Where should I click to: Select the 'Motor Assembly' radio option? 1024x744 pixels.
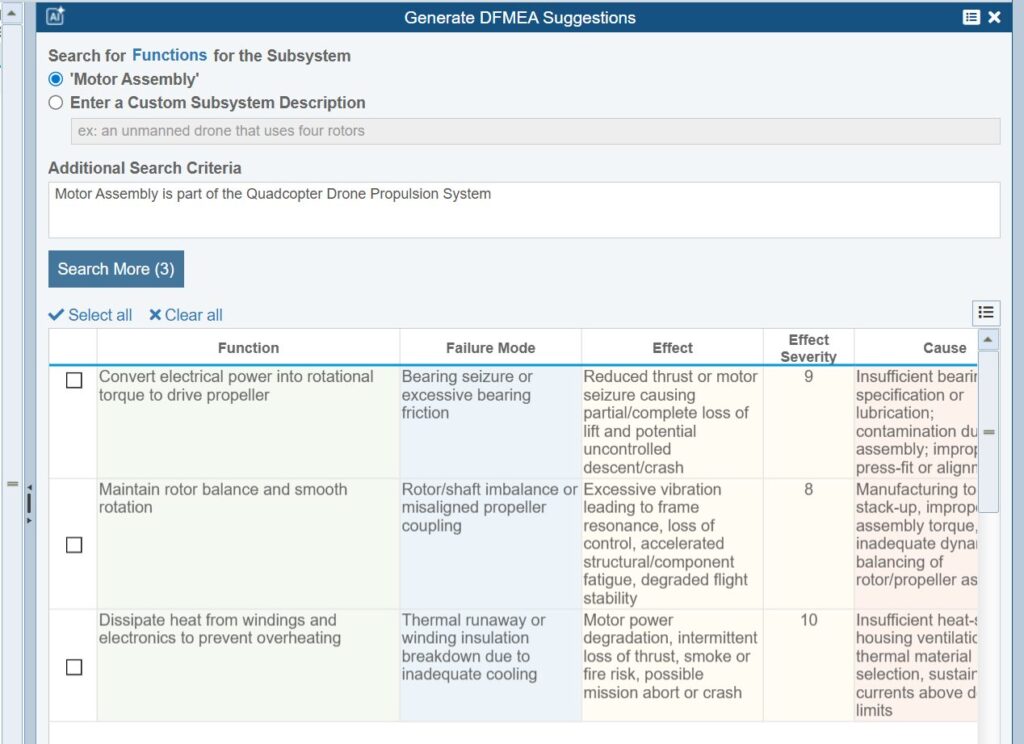[56, 79]
